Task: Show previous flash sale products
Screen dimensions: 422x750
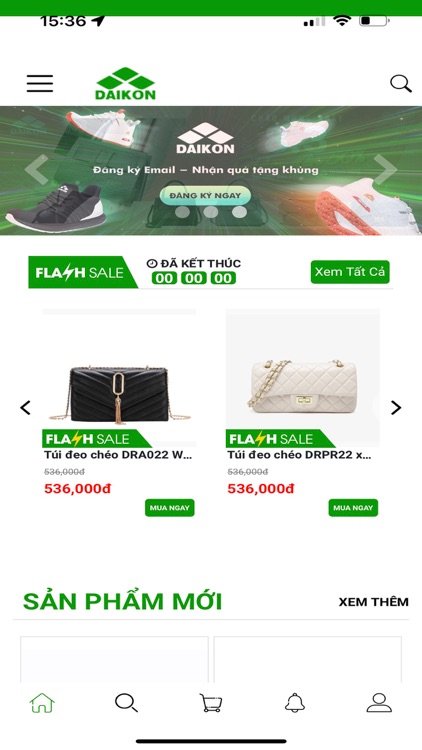Action: 25,408
